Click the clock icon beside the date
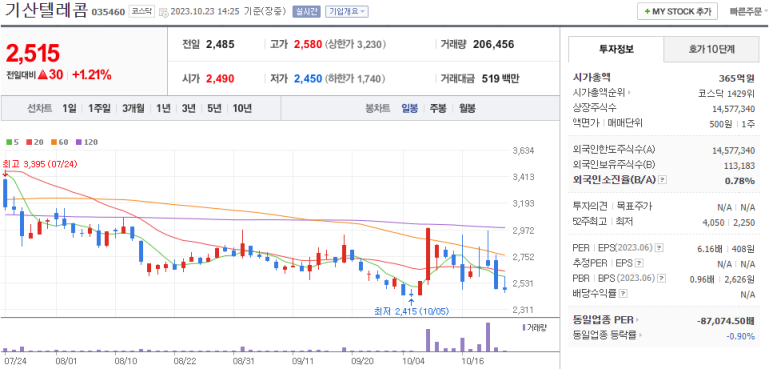The height and width of the screenshot is (369, 773). point(163,11)
